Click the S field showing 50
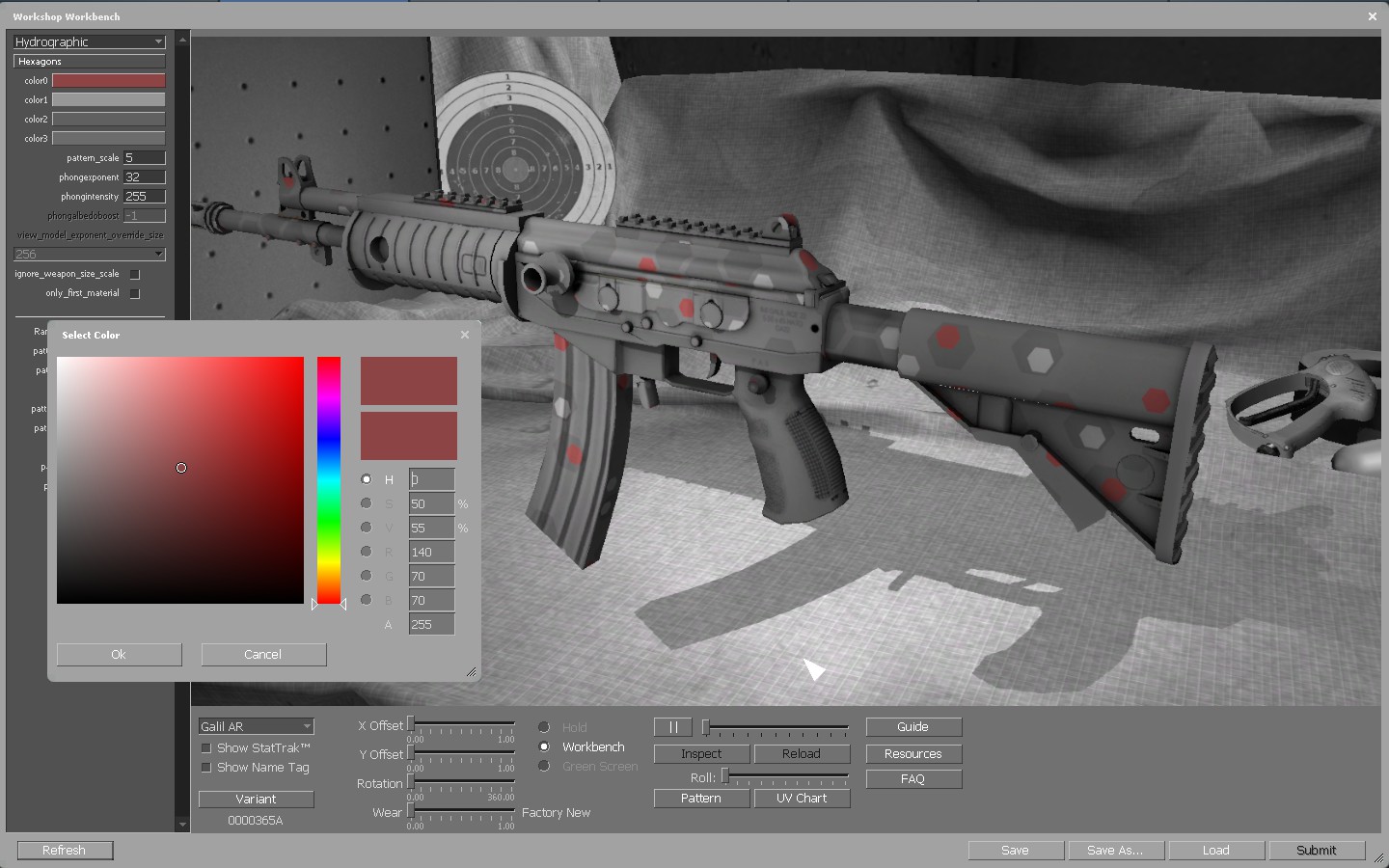1389x868 pixels. click(431, 503)
